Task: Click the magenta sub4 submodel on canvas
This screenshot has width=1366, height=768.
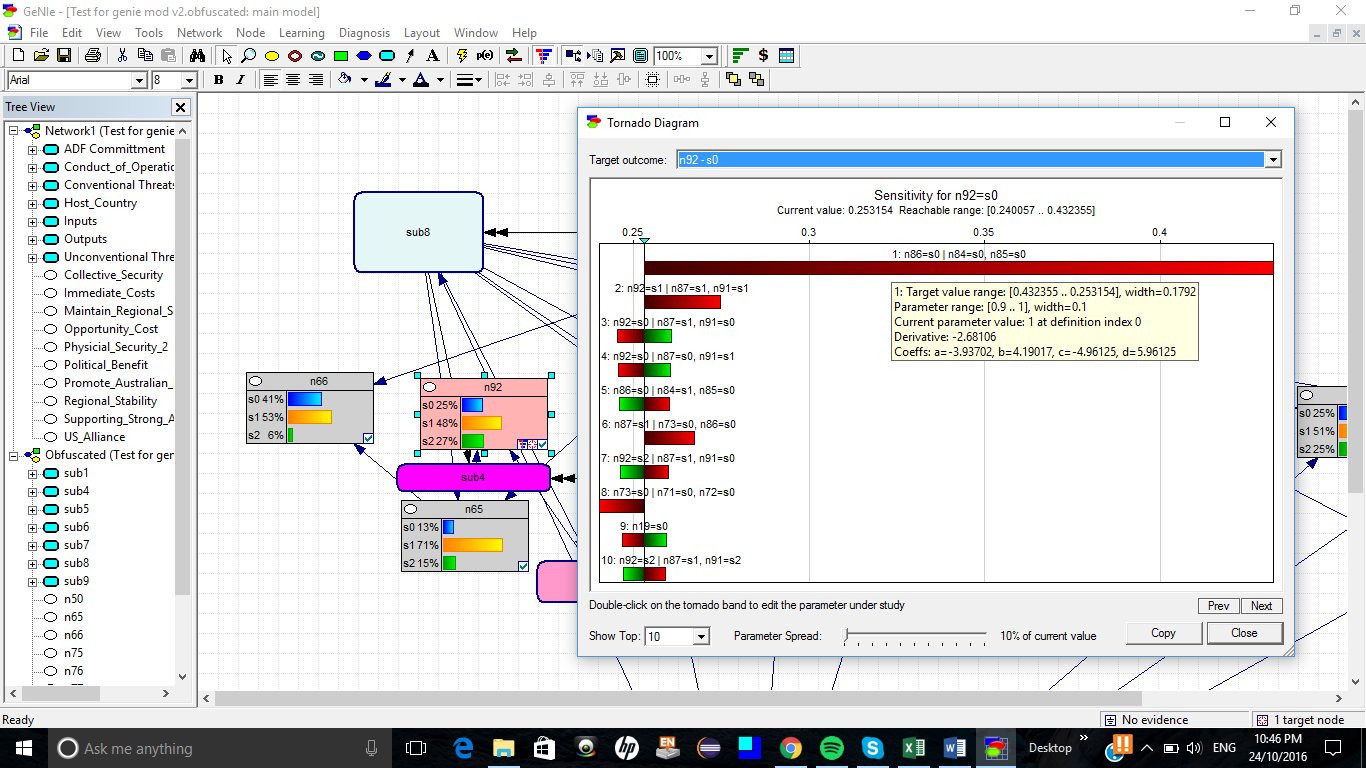Action: point(473,478)
